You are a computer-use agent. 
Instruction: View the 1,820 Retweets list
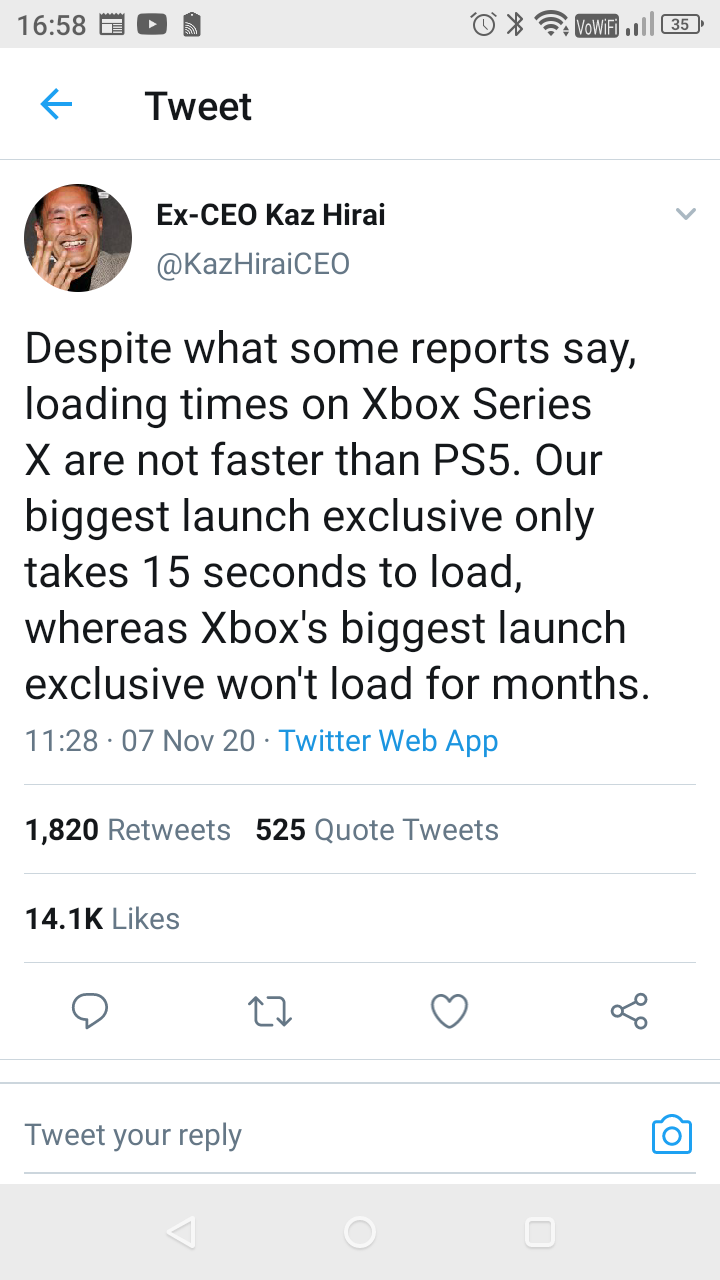pyautogui.click(x=128, y=830)
